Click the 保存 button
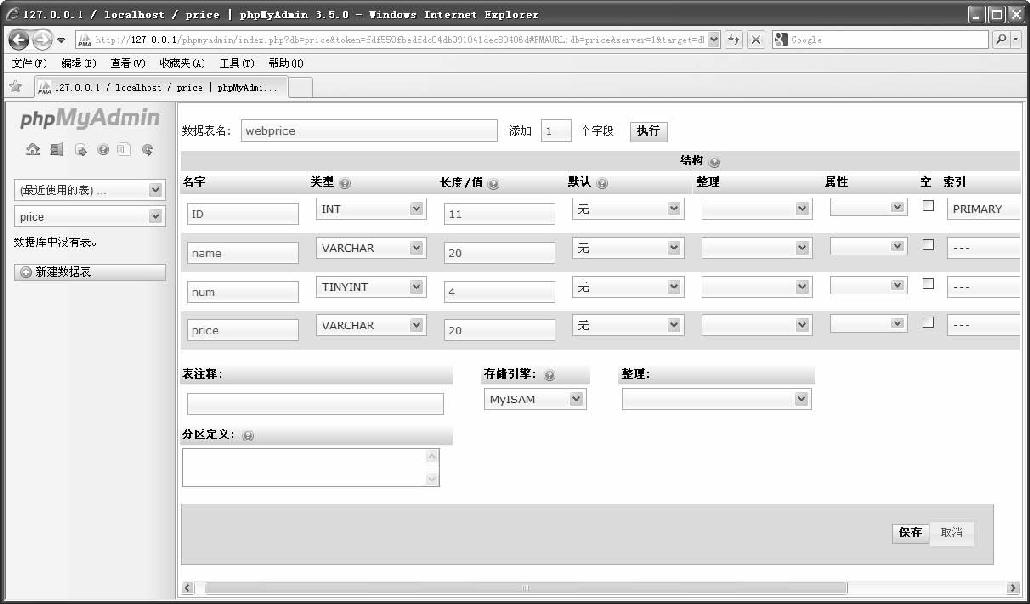This screenshot has height=604, width=1030. pyautogui.click(x=910, y=532)
